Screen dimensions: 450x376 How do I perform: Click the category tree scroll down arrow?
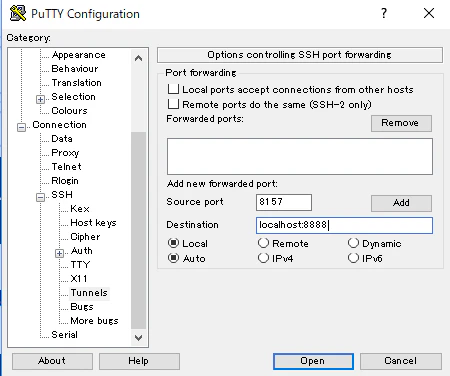coord(138,338)
